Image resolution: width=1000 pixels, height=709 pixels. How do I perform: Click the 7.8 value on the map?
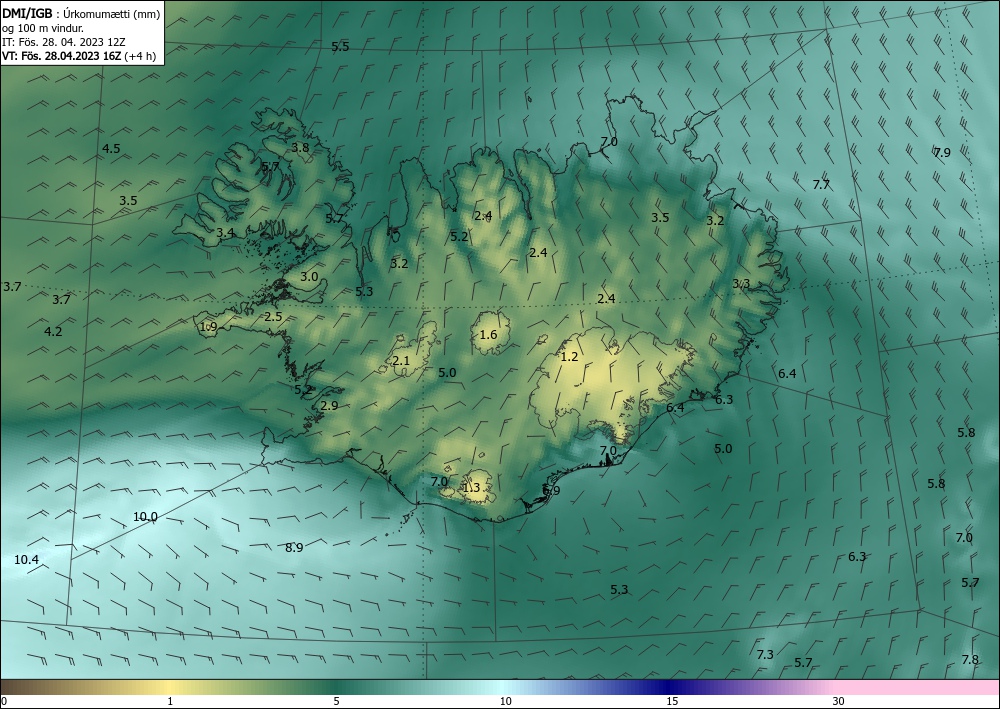pos(970,659)
